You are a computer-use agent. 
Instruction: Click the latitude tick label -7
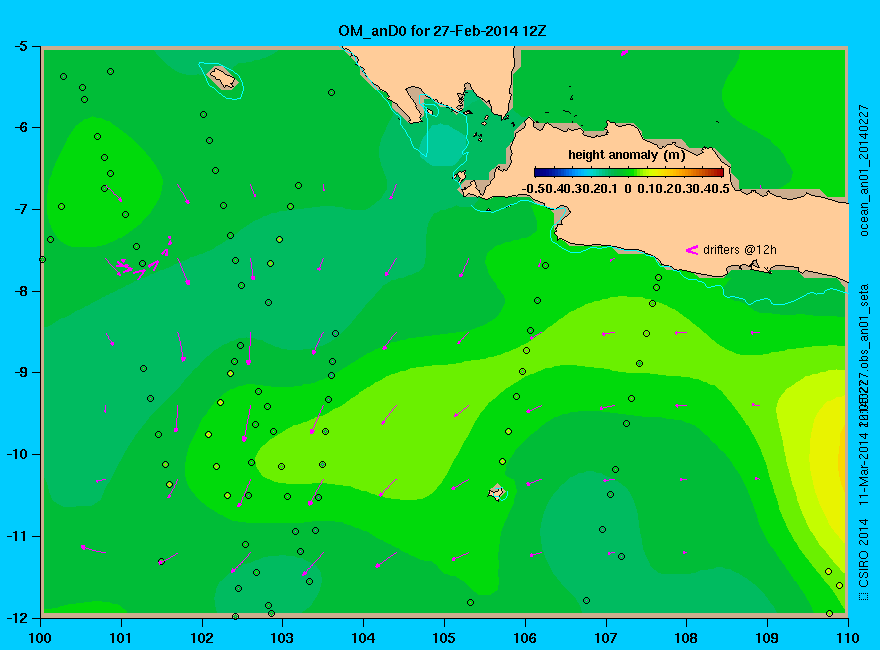20,209
